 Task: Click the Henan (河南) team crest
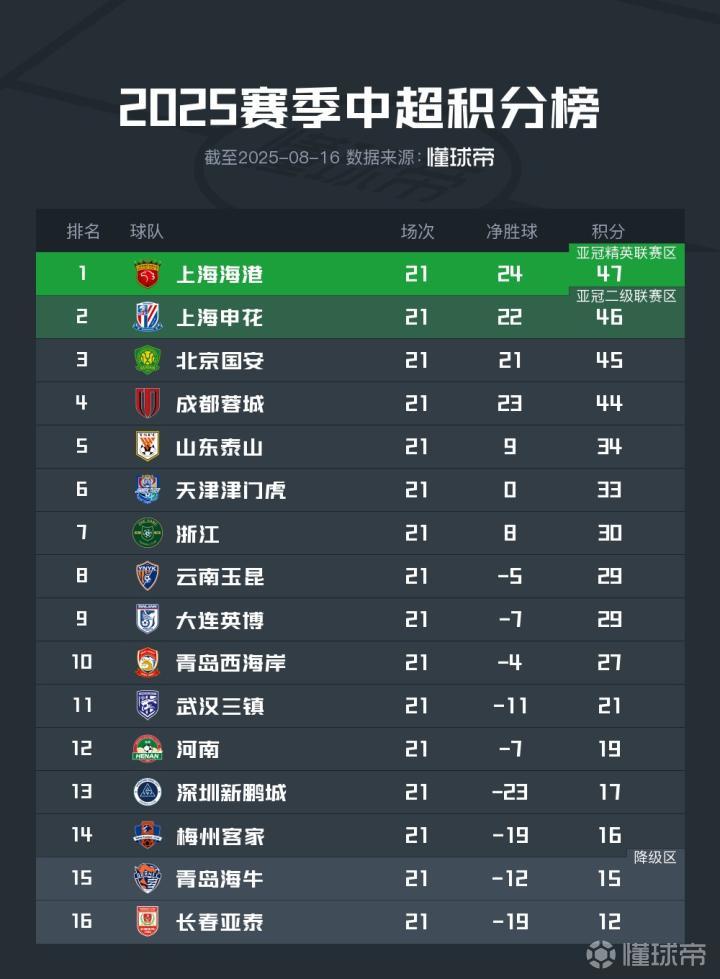click(x=147, y=749)
